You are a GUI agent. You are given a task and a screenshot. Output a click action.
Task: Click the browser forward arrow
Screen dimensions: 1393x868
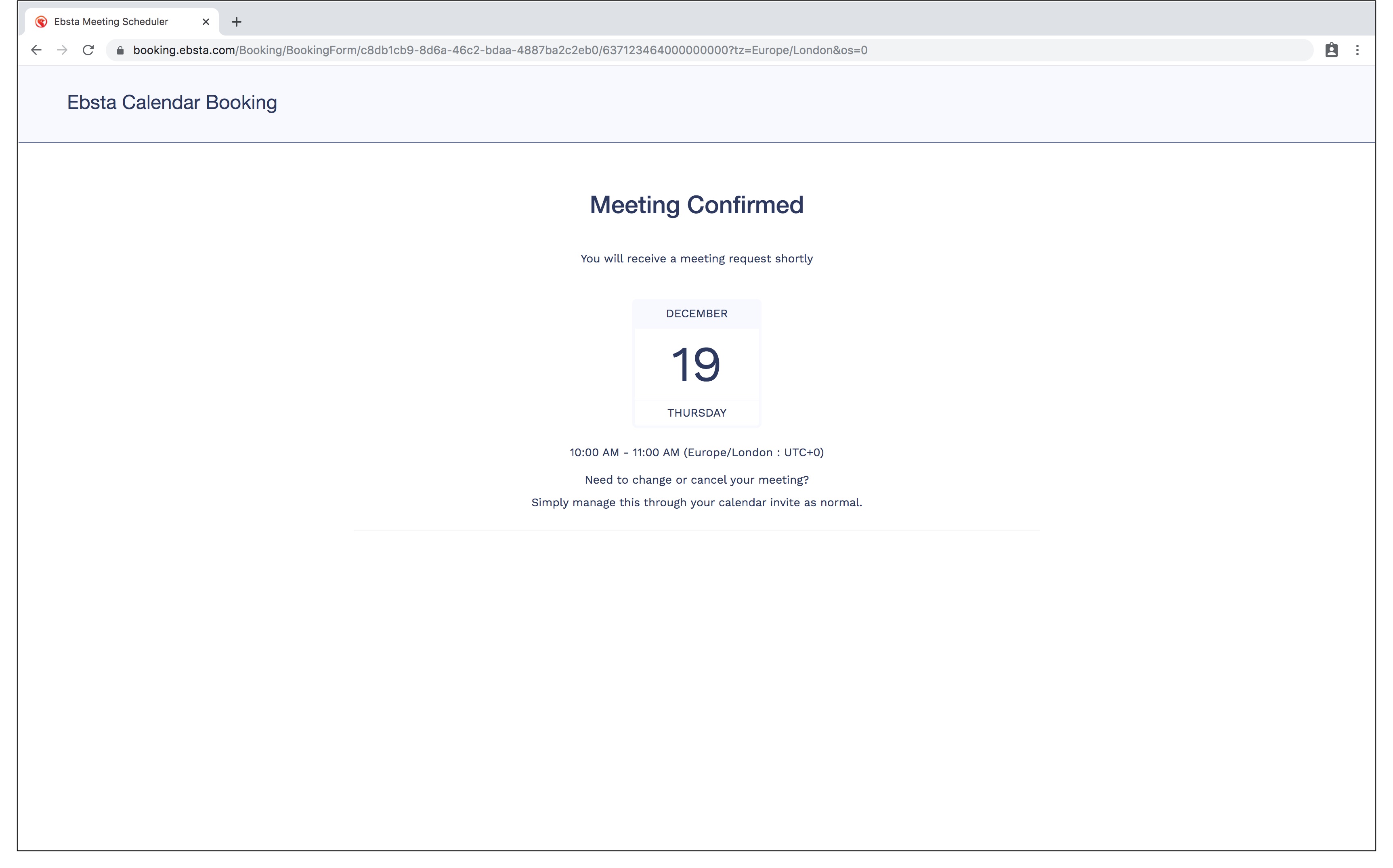pyautogui.click(x=62, y=50)
